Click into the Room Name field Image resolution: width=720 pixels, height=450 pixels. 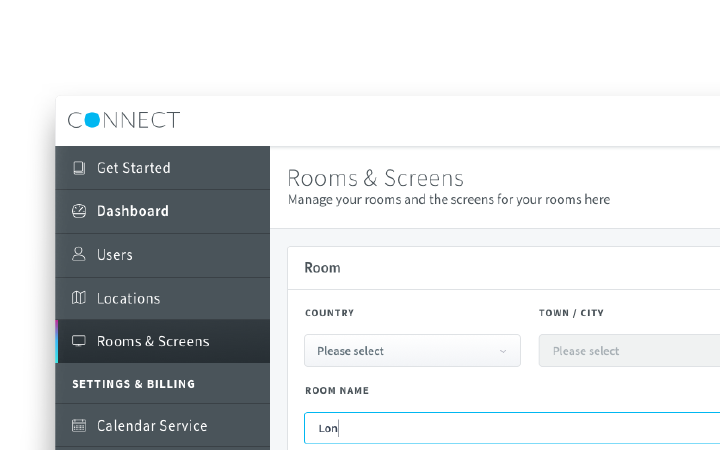coord(512,428)
